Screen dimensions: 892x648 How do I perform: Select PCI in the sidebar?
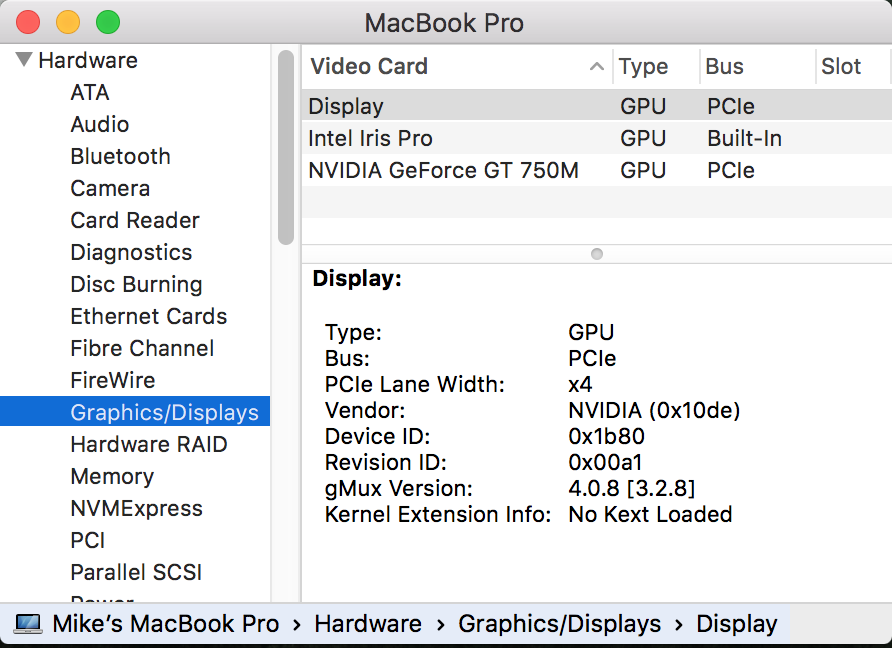(x=88, y=540)
